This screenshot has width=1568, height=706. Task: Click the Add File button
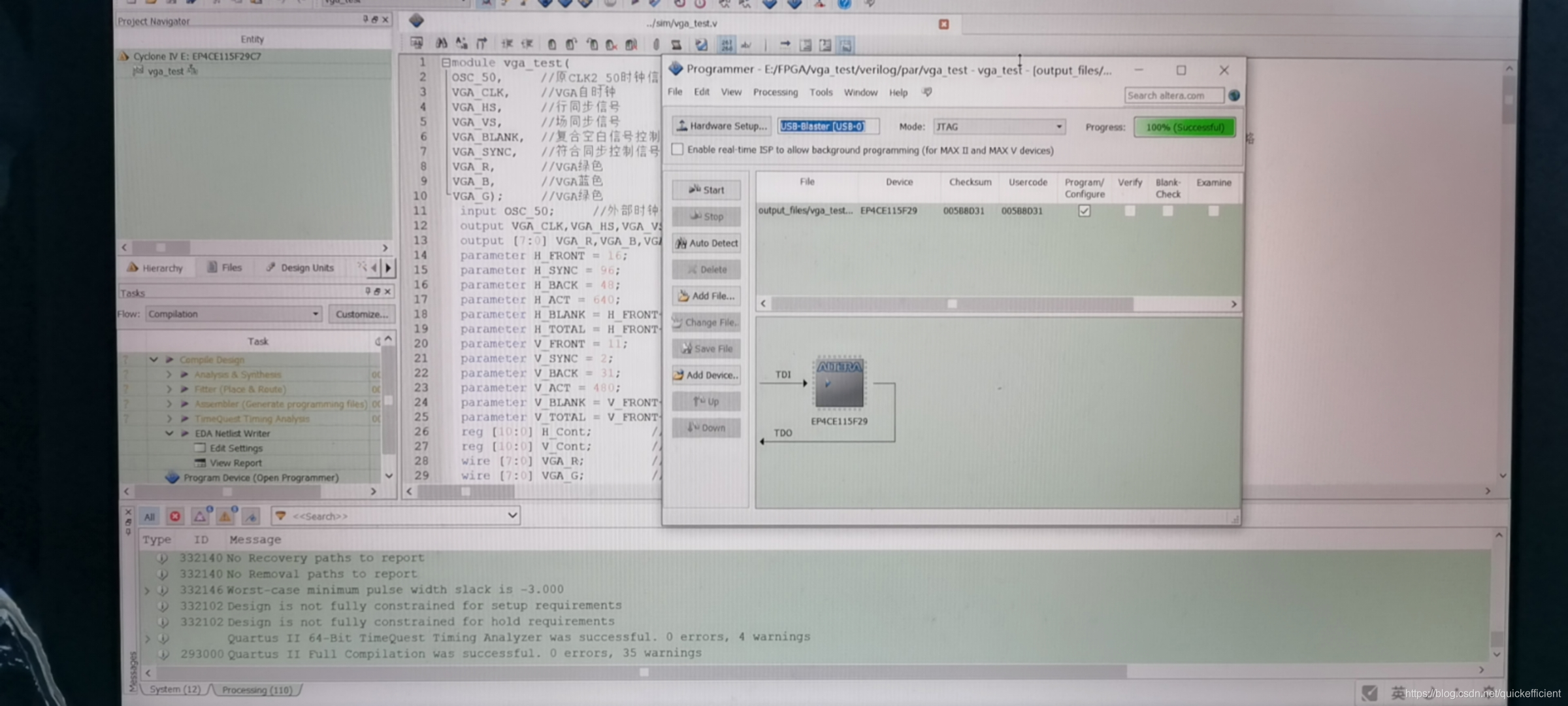click(706, 296)
